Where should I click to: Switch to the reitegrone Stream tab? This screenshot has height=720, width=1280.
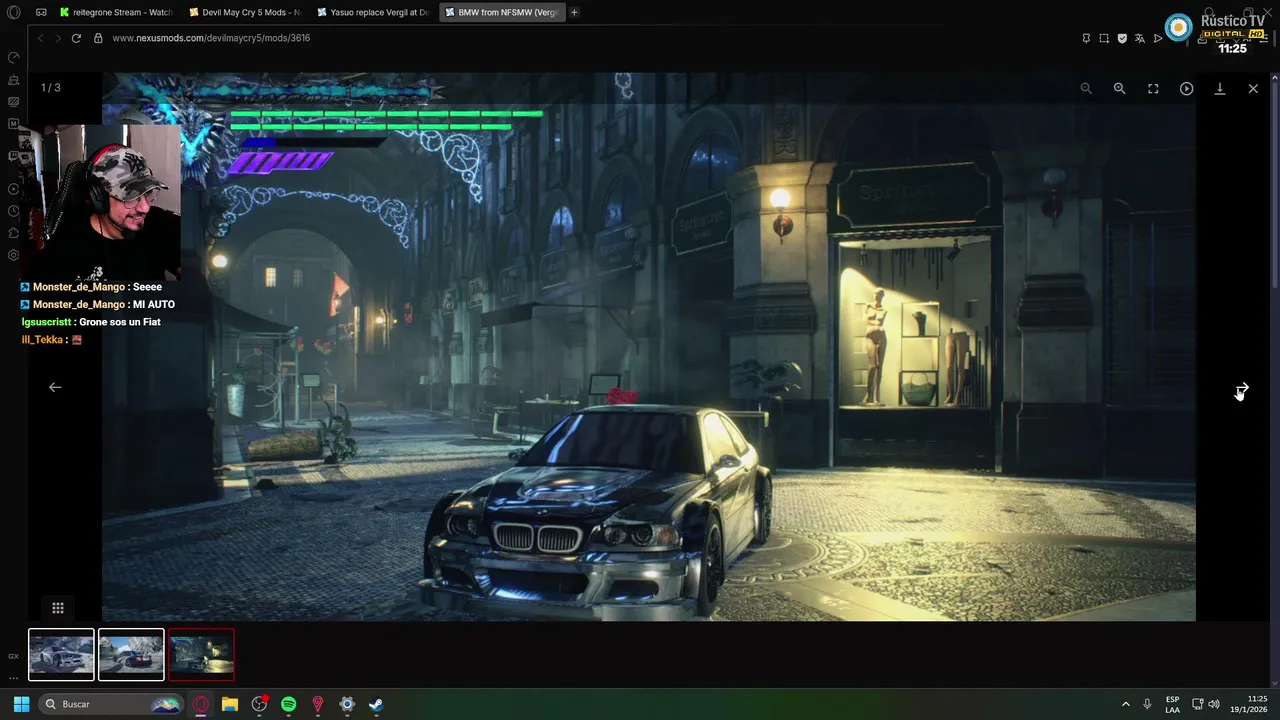tap(116, 12)
